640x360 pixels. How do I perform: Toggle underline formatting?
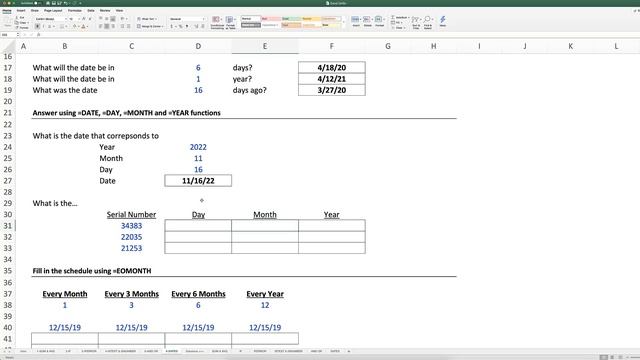pos(49,26)
